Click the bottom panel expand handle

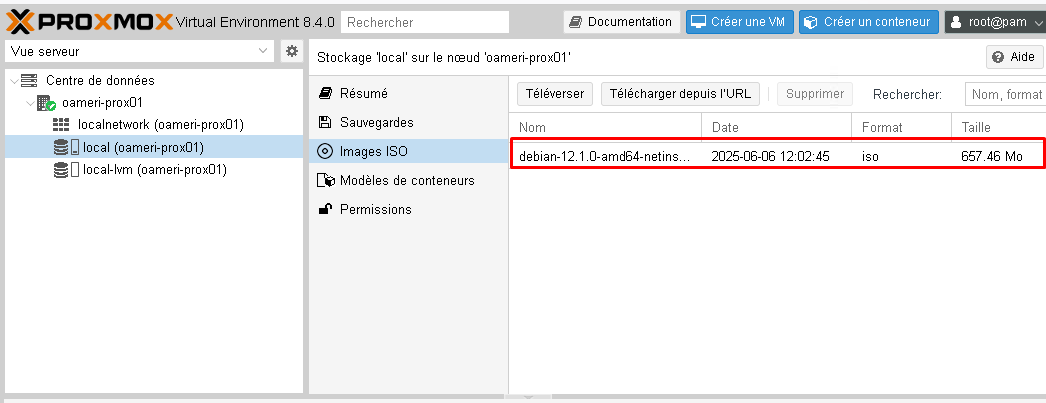coord(528,397)
